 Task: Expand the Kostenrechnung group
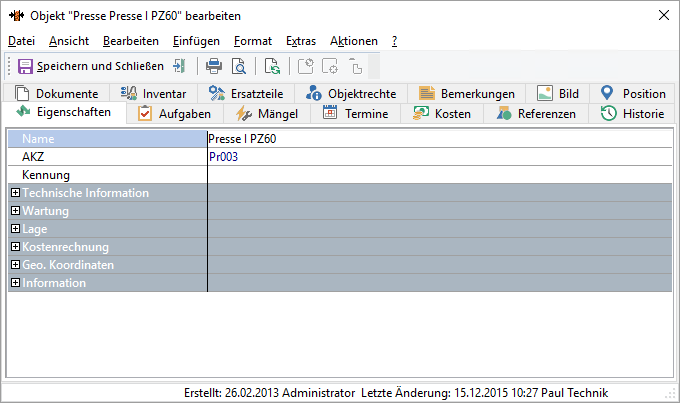(x=16, y=246)
